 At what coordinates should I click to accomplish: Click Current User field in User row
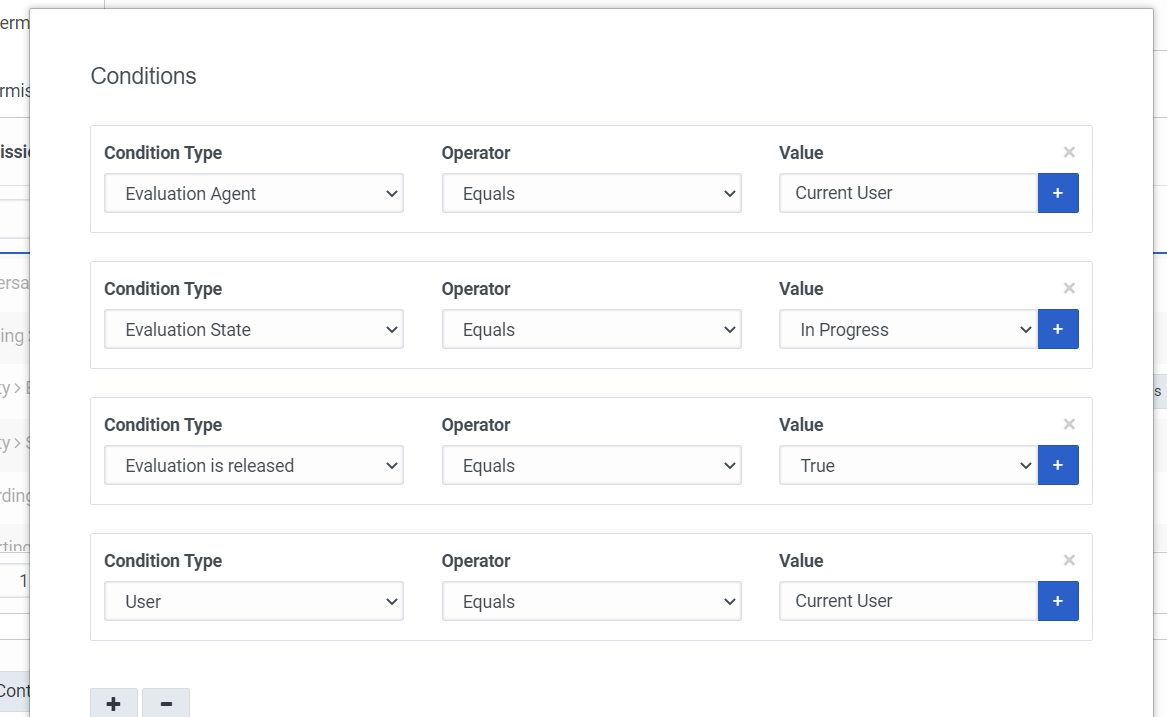click(908, 601)
